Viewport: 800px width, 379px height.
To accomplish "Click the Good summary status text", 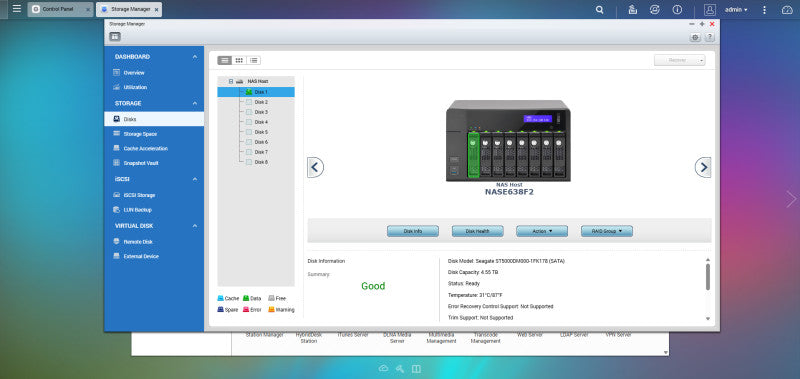I will (x=373, y=286).
